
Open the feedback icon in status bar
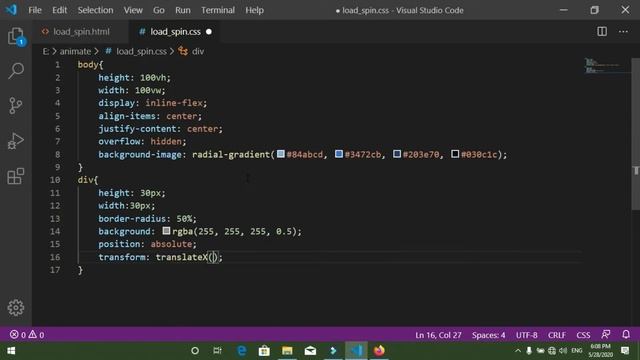tap(606, 335)
